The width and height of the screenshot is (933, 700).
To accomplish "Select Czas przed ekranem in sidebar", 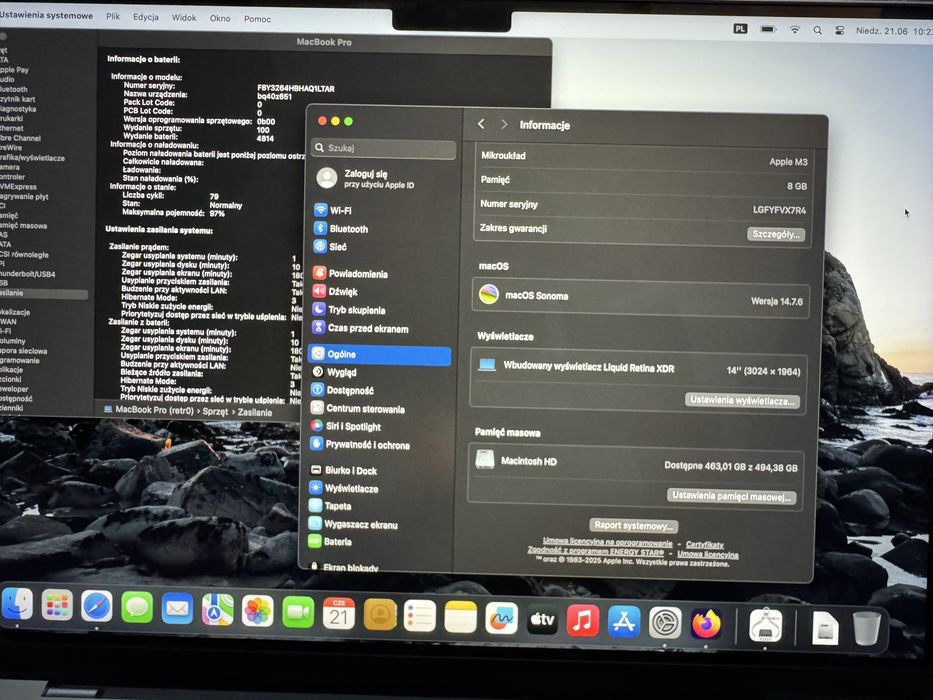I will 381,328.
